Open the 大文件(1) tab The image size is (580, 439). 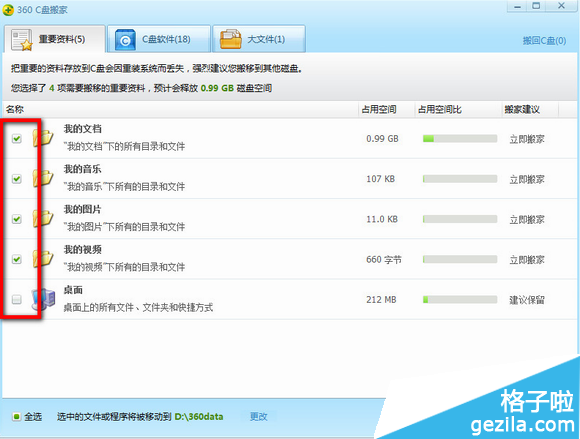click(x=259, y=39)
